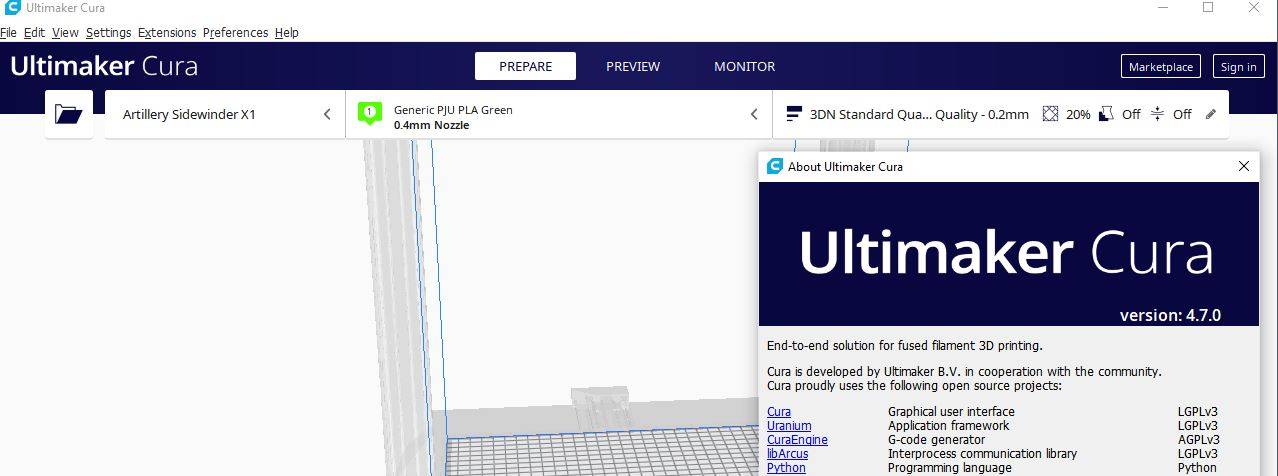
Task: Click the green extruder 1 material icon
Action: point(369,114)
